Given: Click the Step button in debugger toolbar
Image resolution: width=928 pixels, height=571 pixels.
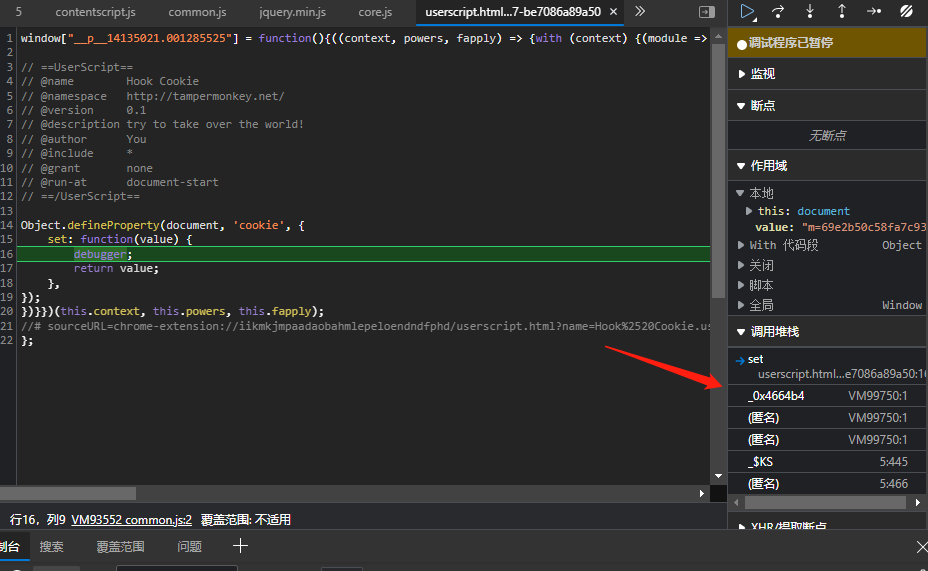Looking at the screenshot, I should pos(874,11).
